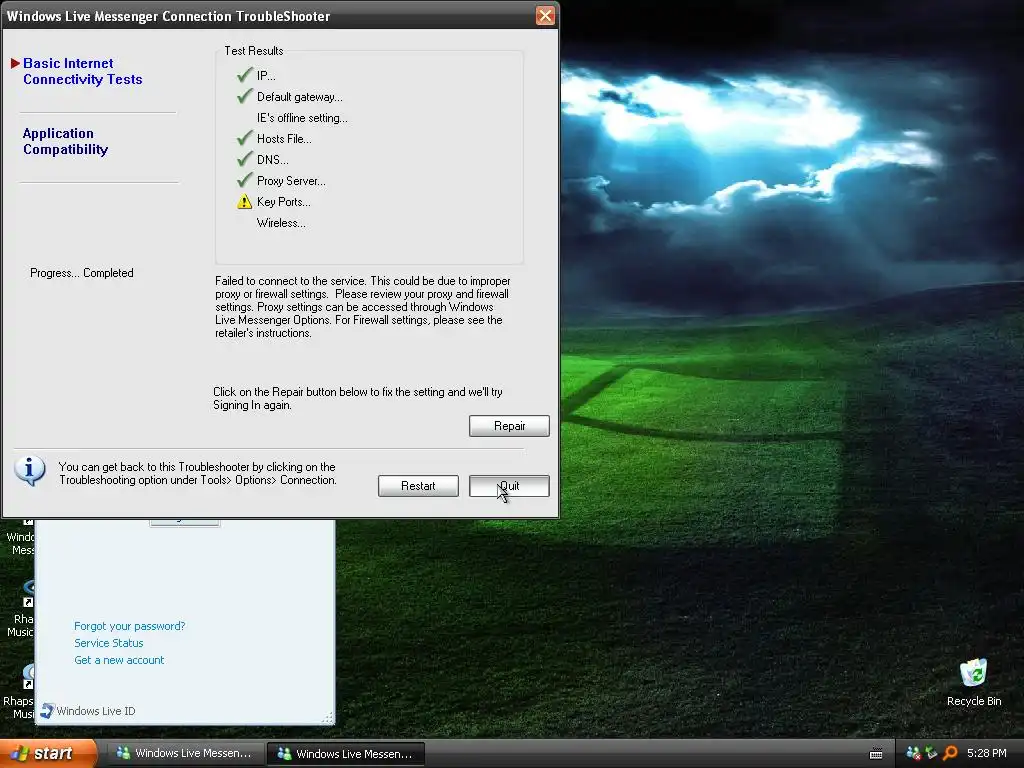This screenshot has width=1024, height=768.
Task: Click the Restart button
Action: (418, 486)
